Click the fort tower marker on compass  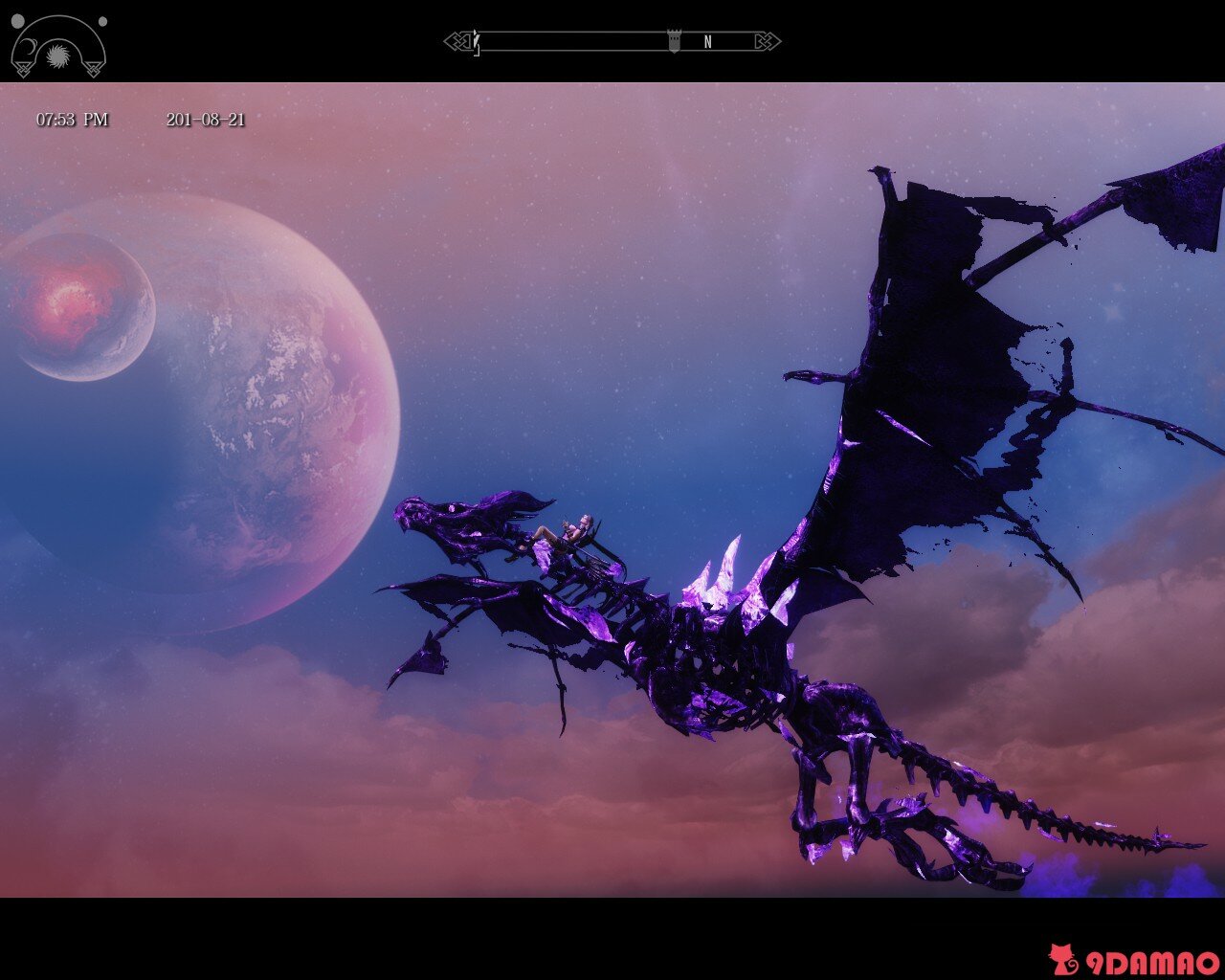[x=674, y=40]
